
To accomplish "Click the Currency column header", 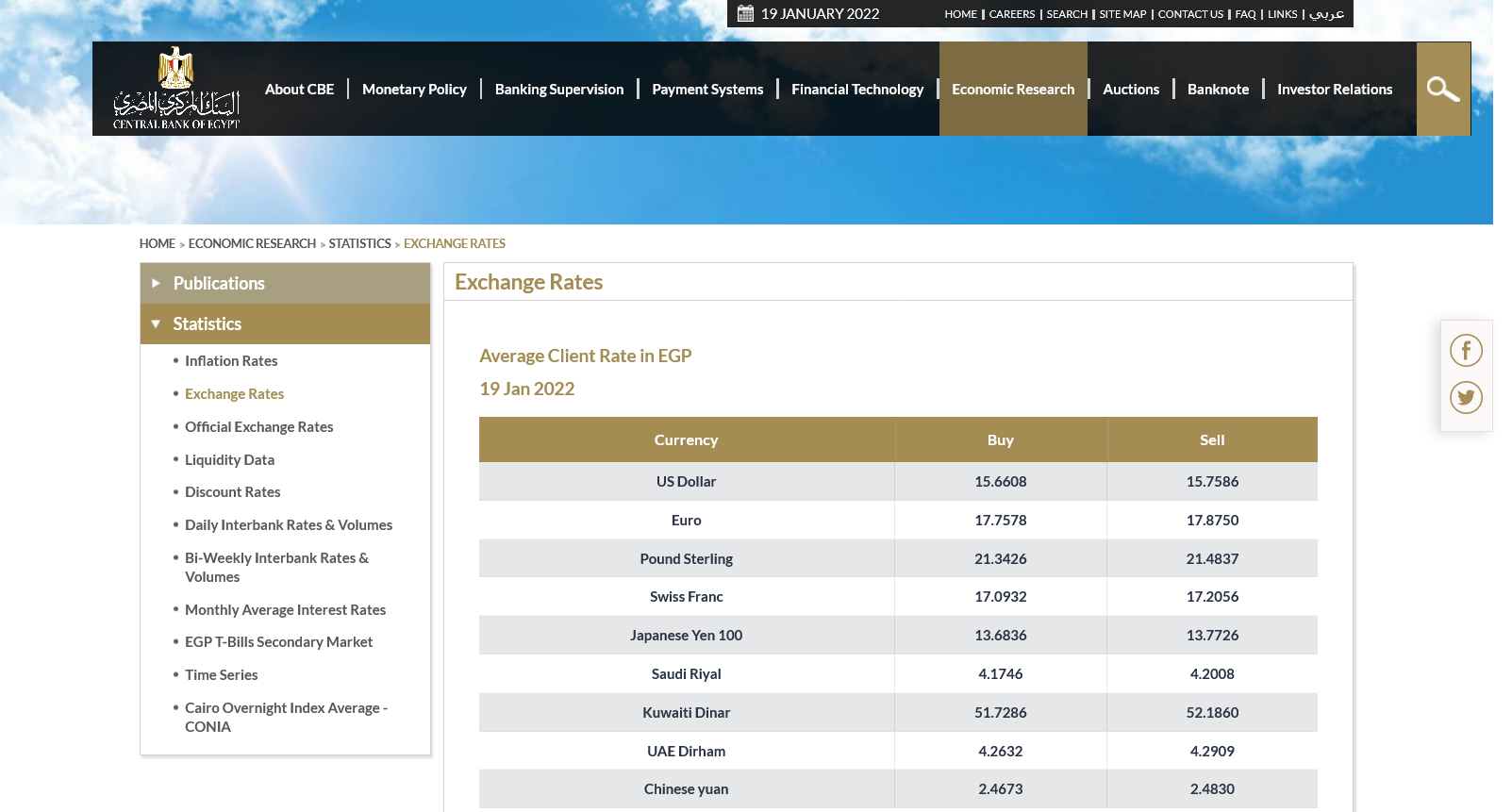I will pos(686,439).
